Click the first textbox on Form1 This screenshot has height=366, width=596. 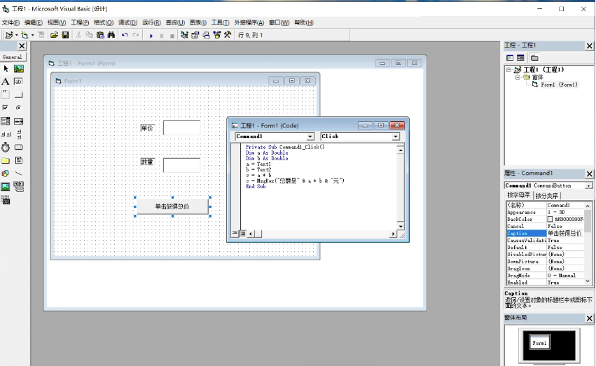tap(182, 128)
